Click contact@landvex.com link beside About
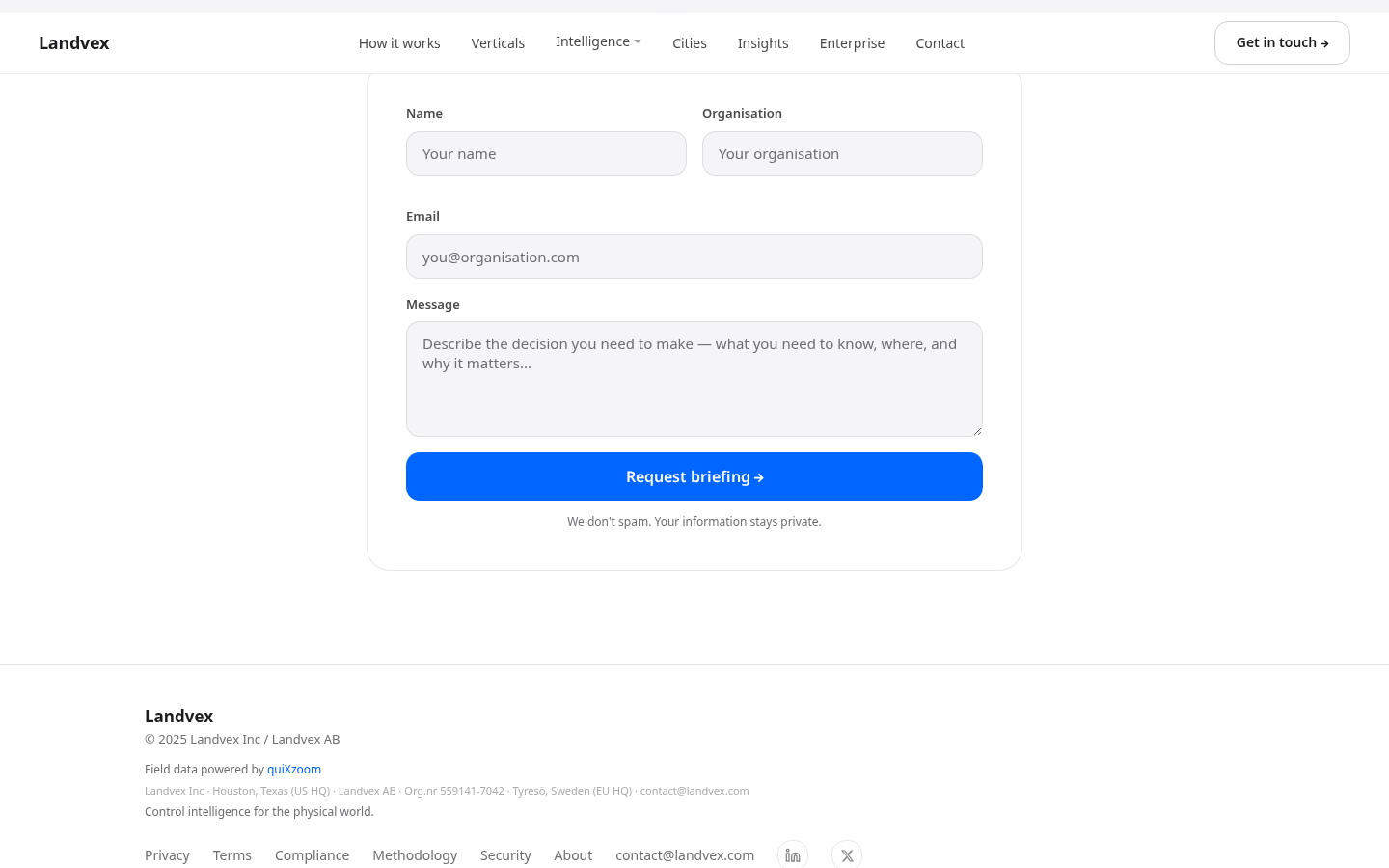 coord(685,855)
